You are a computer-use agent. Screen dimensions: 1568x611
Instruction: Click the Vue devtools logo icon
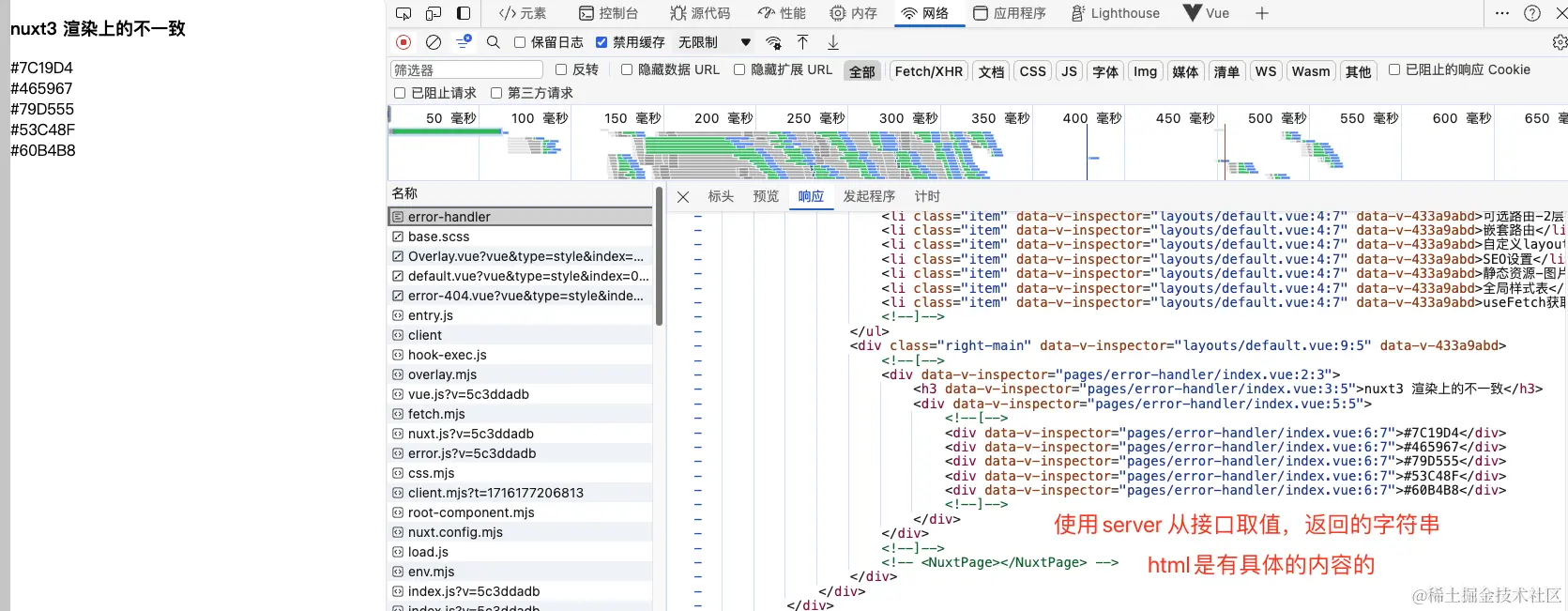click(1192, 13)
